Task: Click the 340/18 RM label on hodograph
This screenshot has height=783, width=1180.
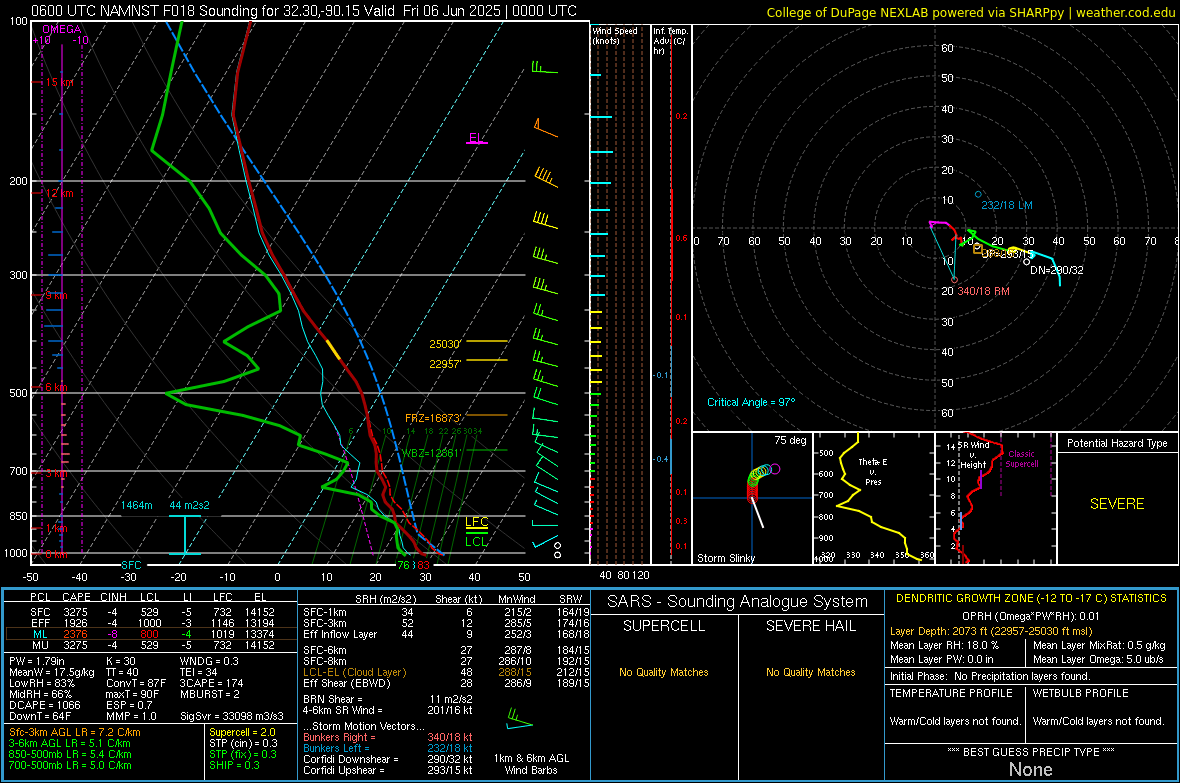Action: tap(984, 291)
